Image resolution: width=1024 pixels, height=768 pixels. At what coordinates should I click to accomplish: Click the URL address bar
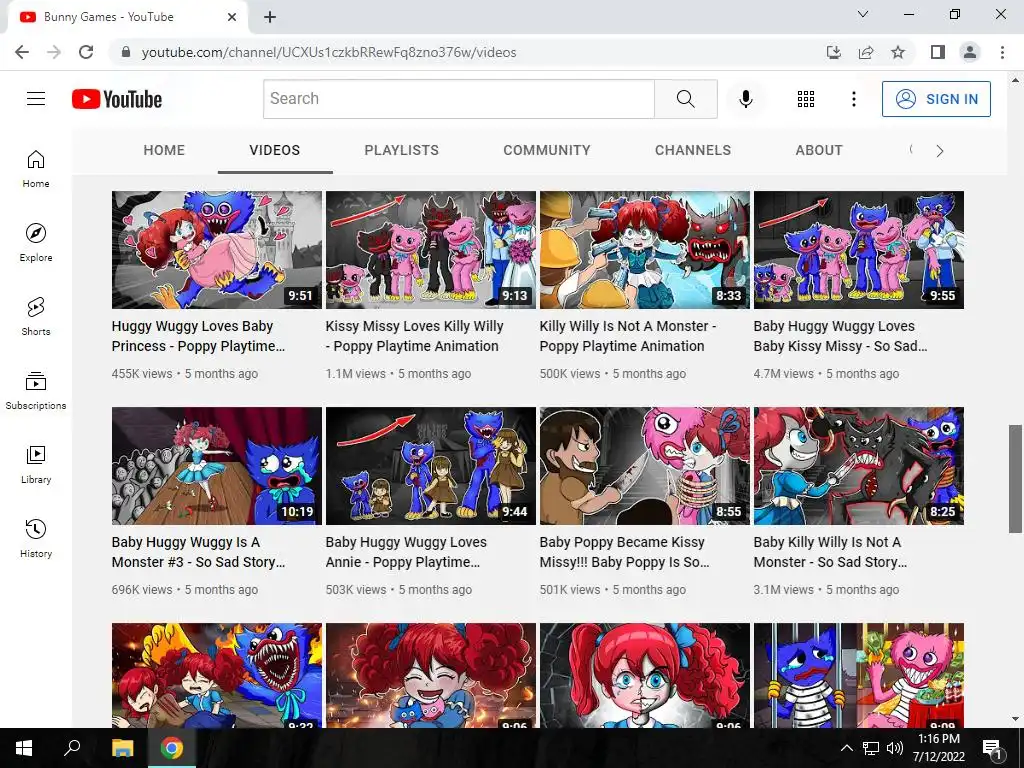coord(470,52)
